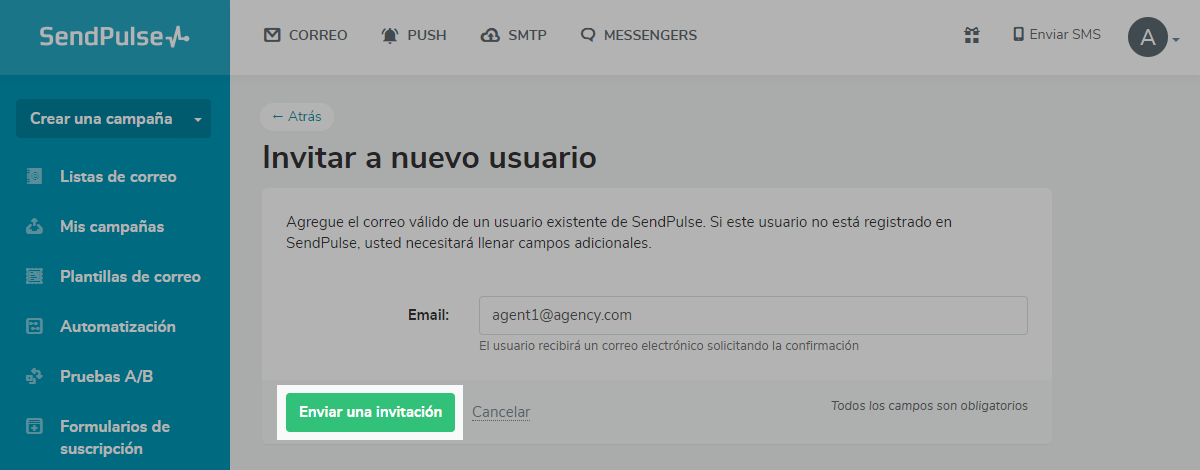Screen dimensions: 1200x470
Task: Open the SMTP top menu
Action: coord(514,35)
